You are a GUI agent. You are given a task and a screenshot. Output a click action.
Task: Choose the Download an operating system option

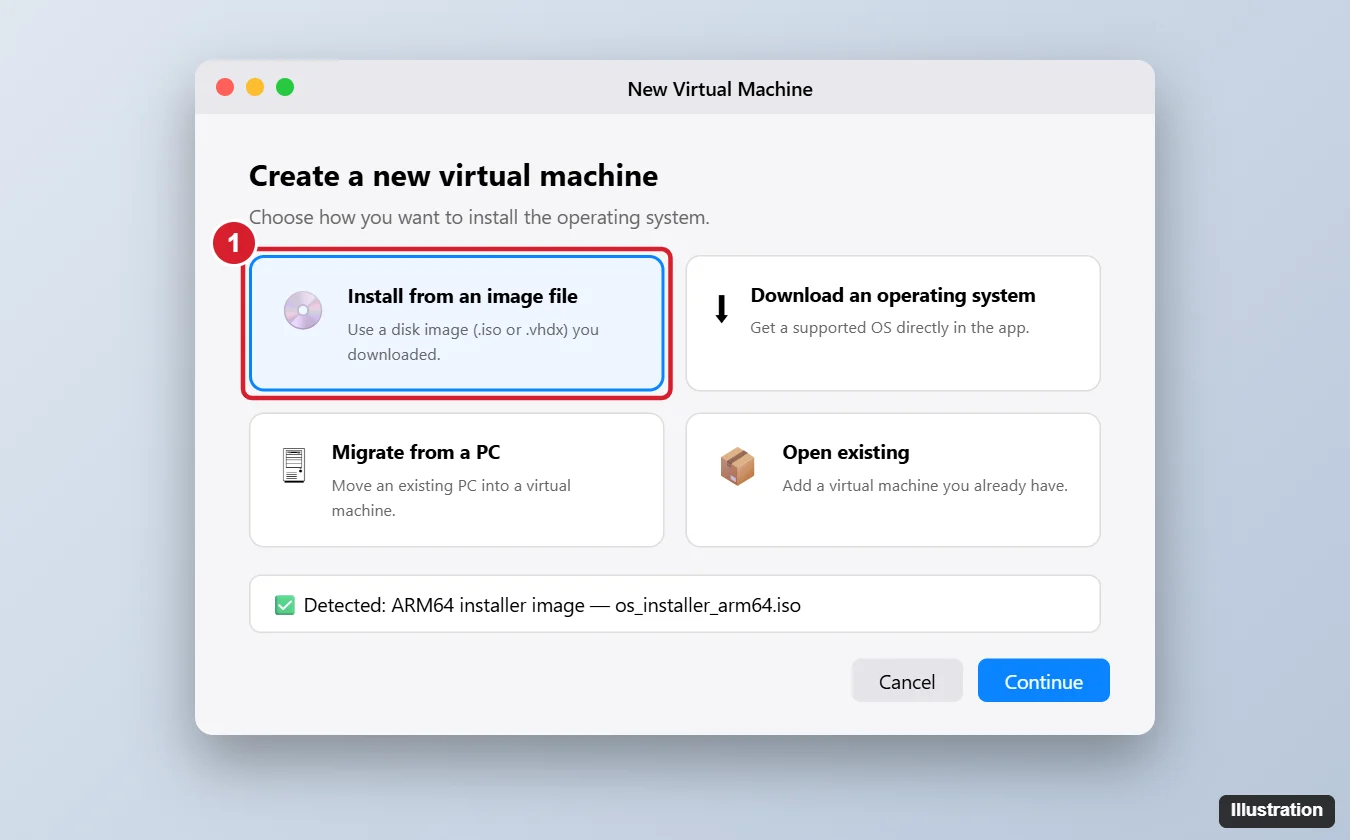893,323
